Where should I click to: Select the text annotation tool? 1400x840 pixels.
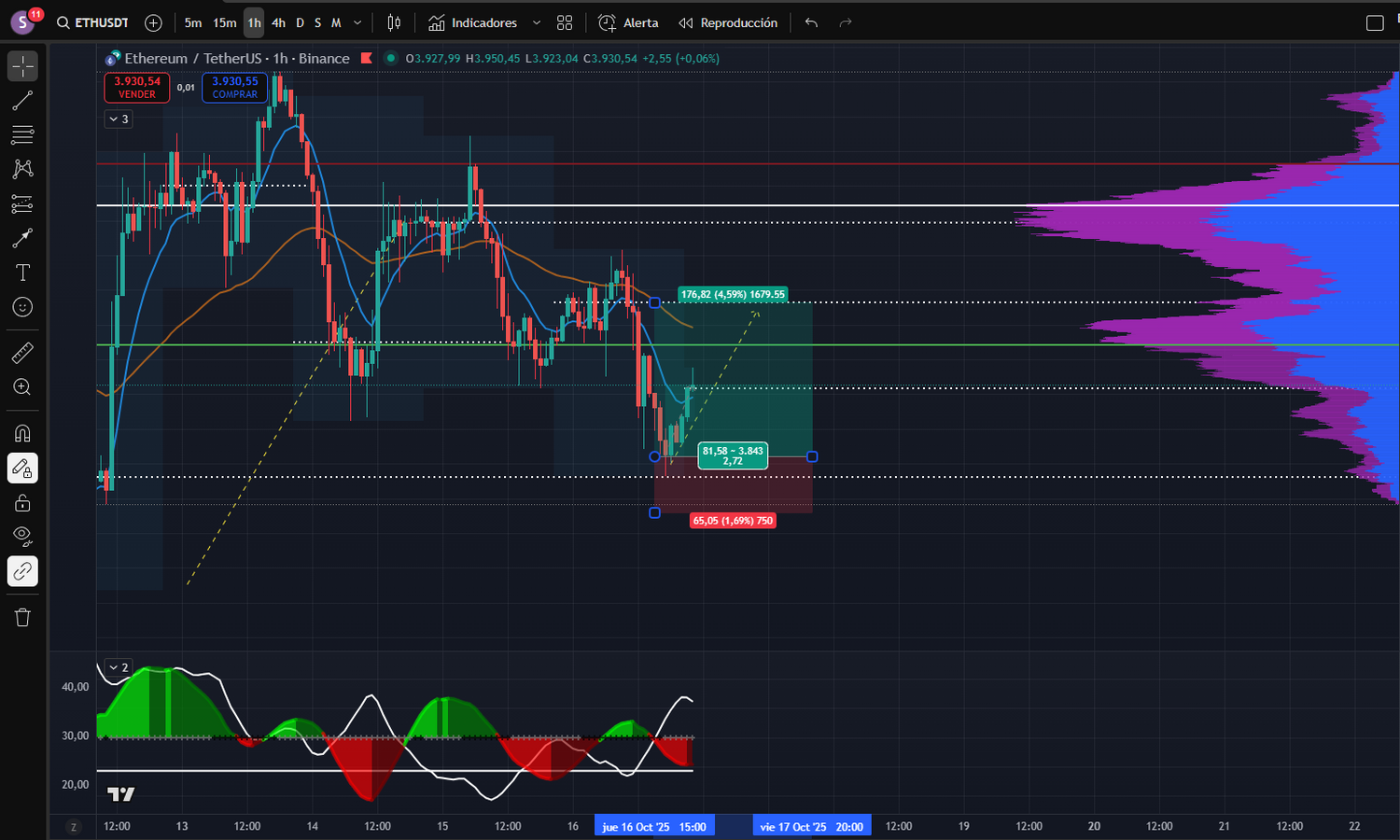tap(22, 273)
